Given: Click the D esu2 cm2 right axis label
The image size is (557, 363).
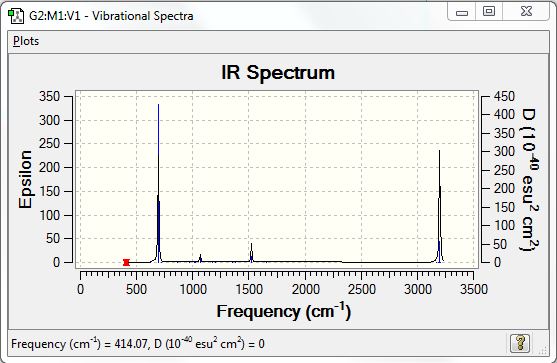Looking at the screenshot, I should pos(529,179).
